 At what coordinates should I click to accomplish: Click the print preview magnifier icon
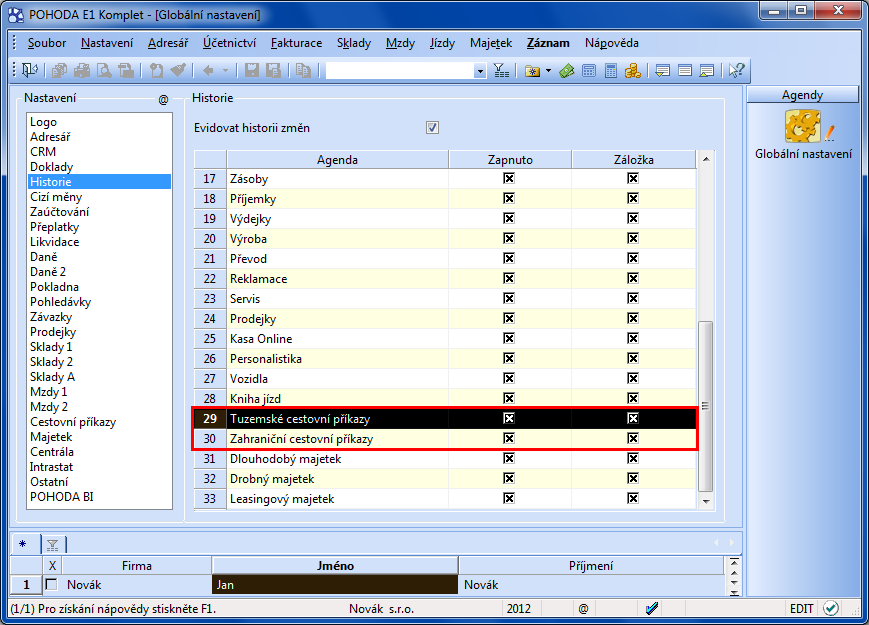[104, 70]
